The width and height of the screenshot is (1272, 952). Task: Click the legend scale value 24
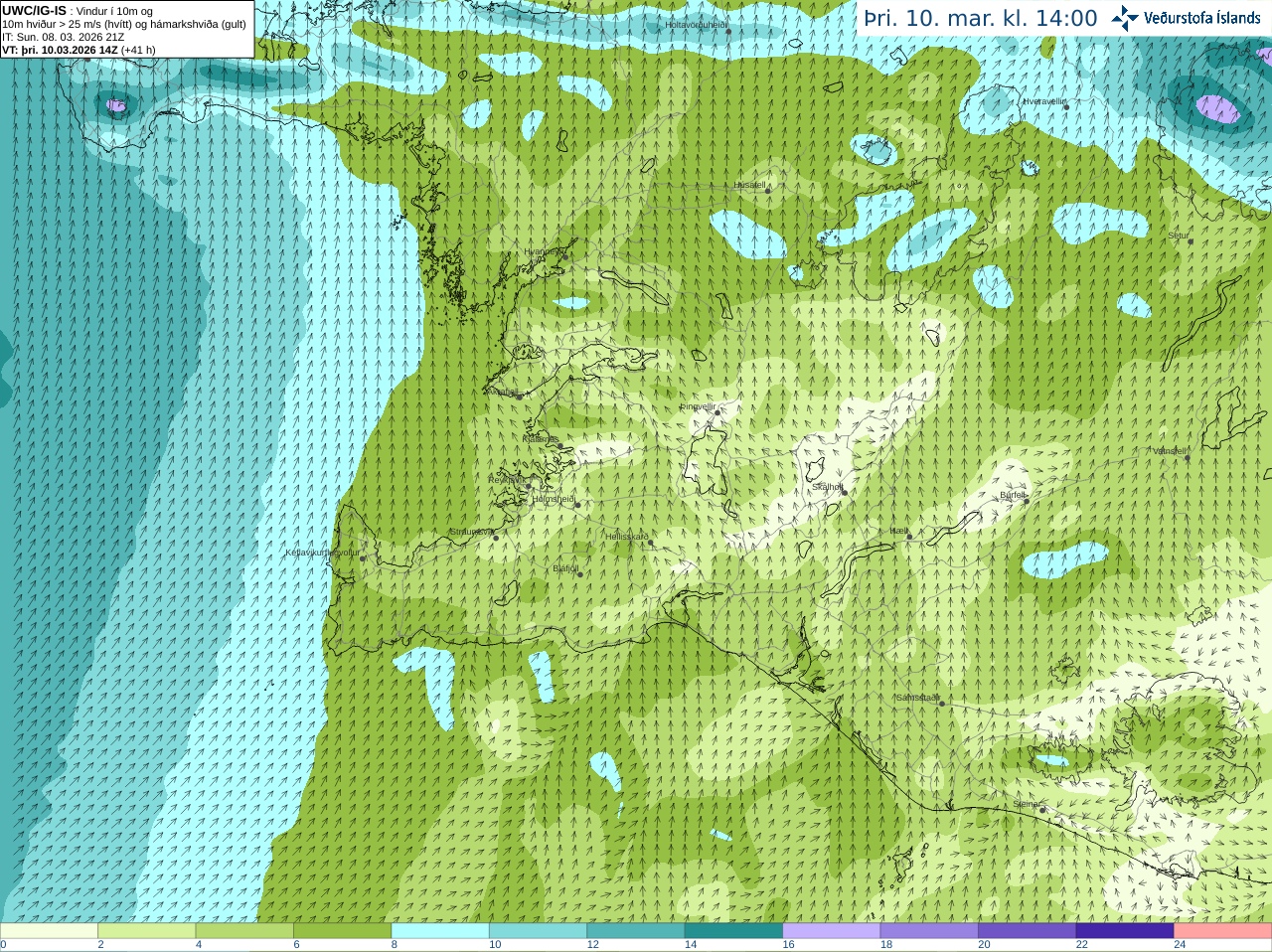[1181, 945]
